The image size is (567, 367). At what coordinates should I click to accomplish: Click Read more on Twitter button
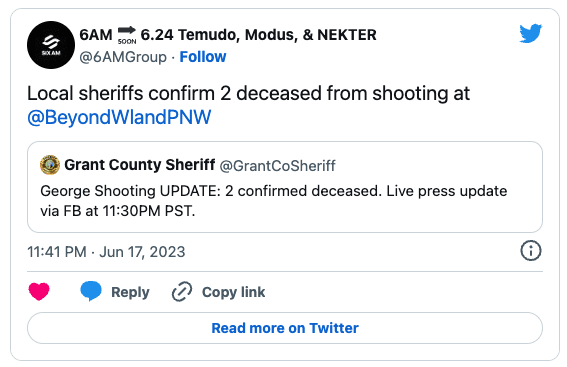tap(285, 328)
